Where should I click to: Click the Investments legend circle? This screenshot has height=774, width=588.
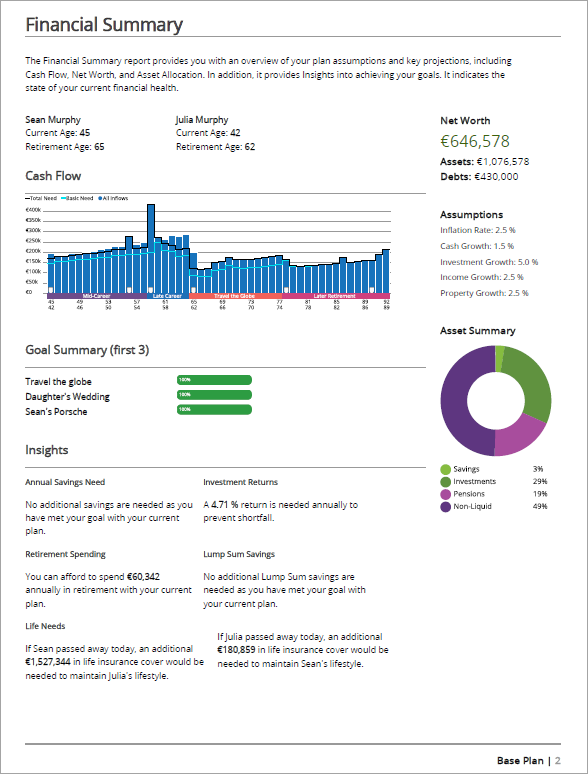(445, 482)
